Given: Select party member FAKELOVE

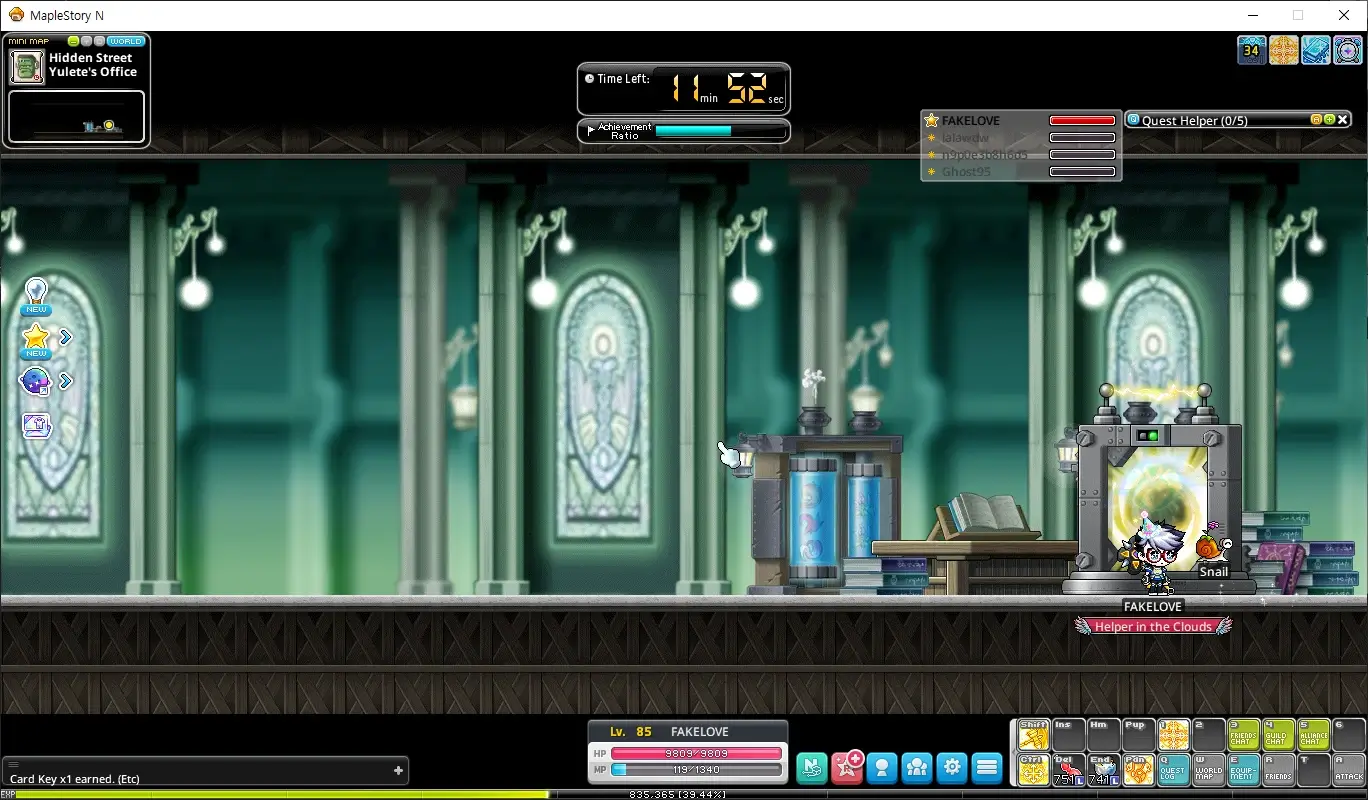Looking at the screenshot, I should point(970,120).
